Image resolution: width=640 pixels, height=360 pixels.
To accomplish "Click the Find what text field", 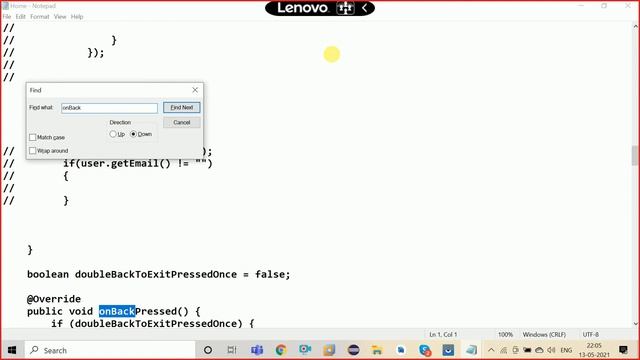I will click(109, 108).
